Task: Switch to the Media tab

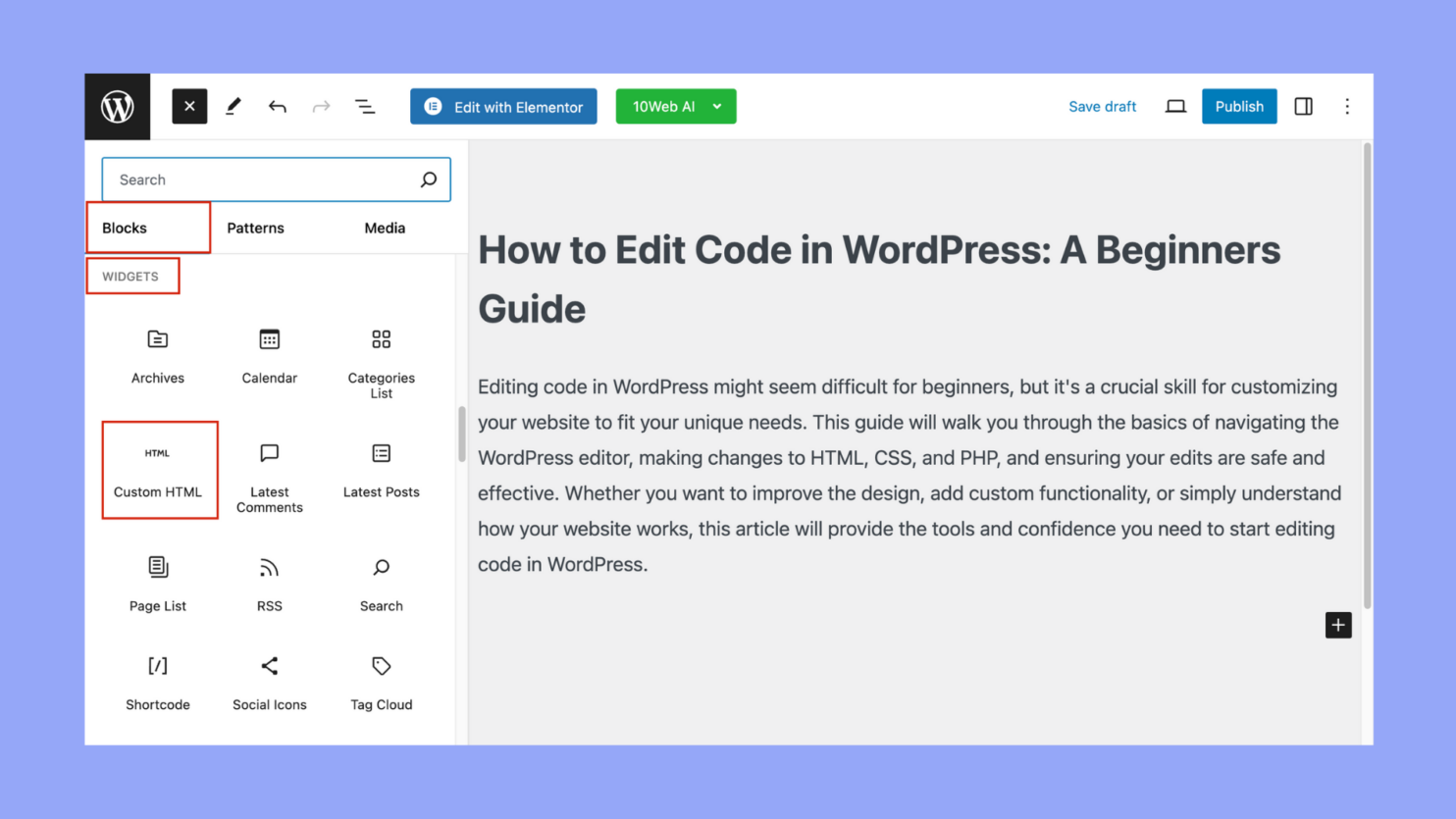Action: coord(385,228)
